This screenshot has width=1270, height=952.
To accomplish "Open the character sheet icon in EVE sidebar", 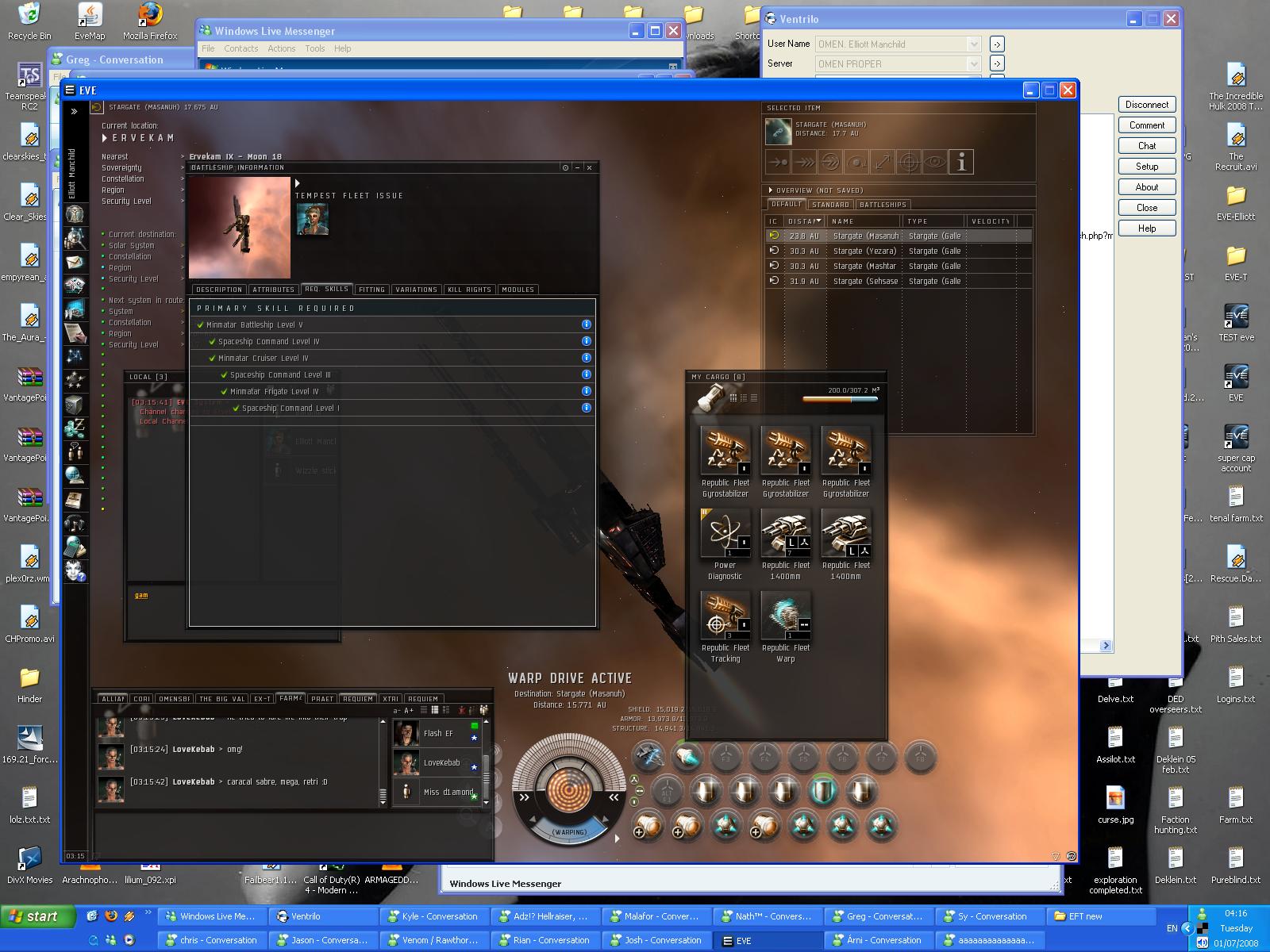I will coord(75,213).
